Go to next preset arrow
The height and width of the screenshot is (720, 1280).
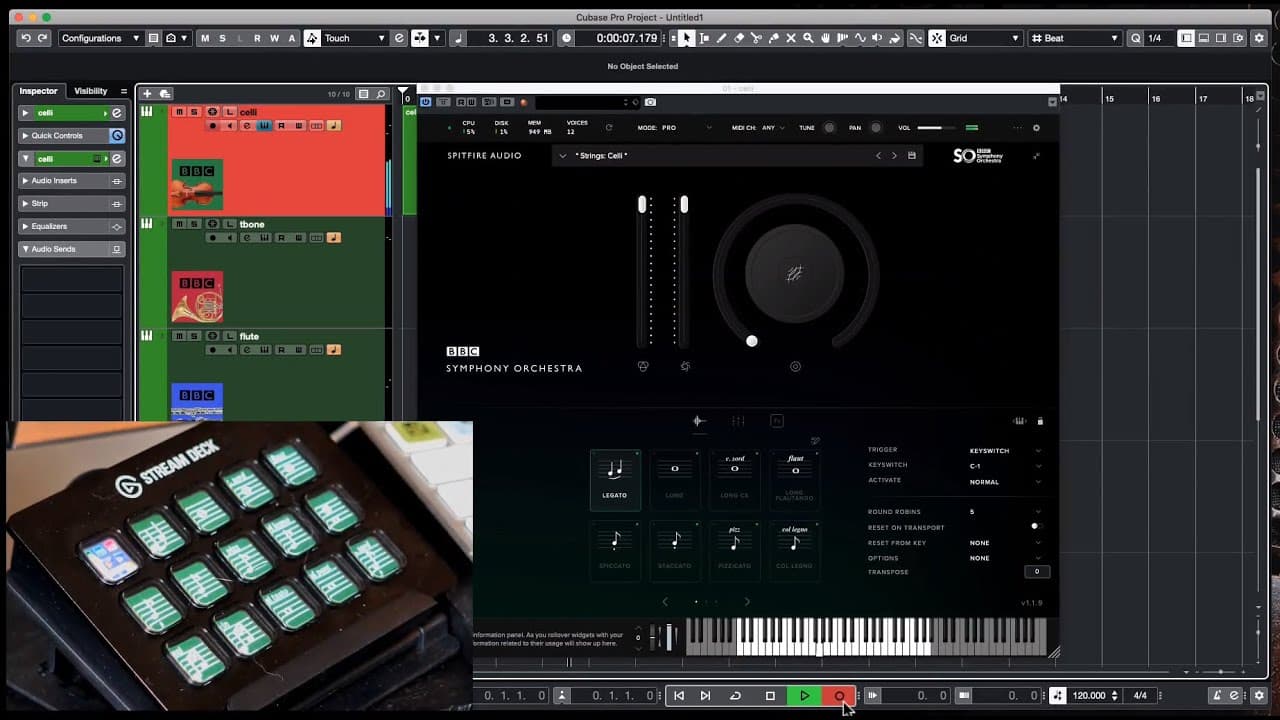[x=894, y=156]
